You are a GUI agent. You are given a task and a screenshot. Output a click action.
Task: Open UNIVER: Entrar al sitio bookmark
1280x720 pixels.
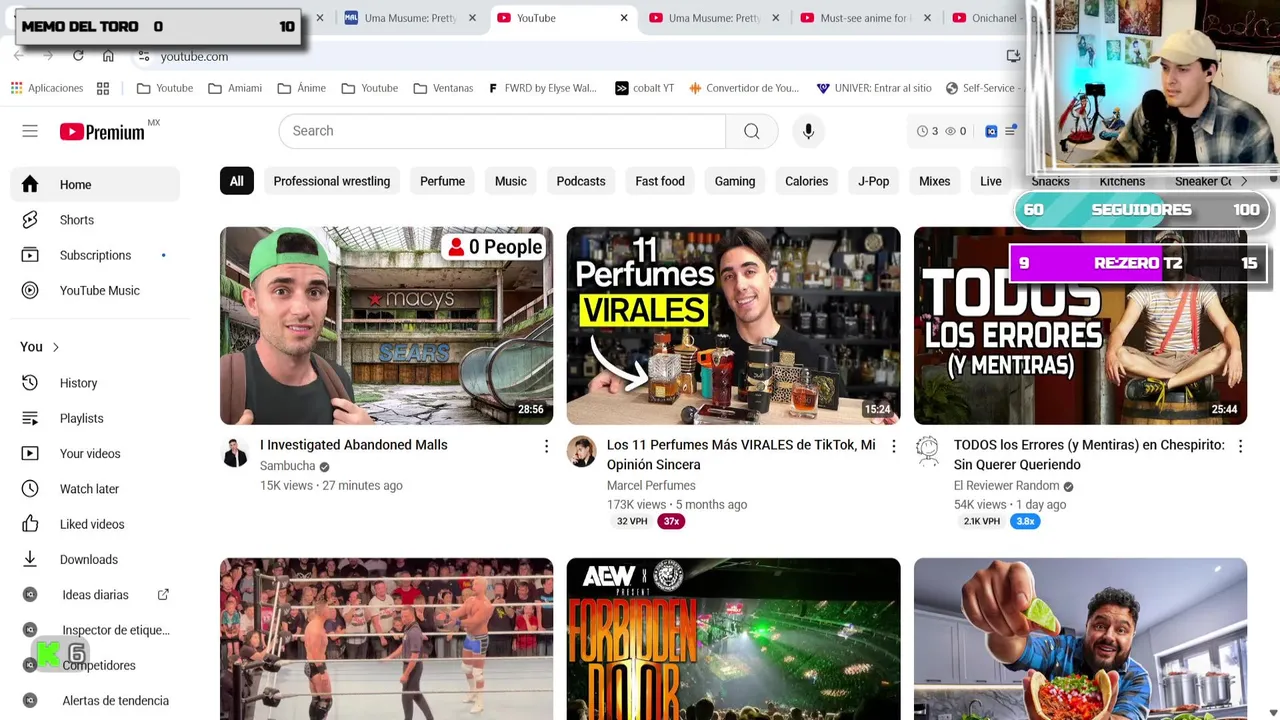[874, 88]
